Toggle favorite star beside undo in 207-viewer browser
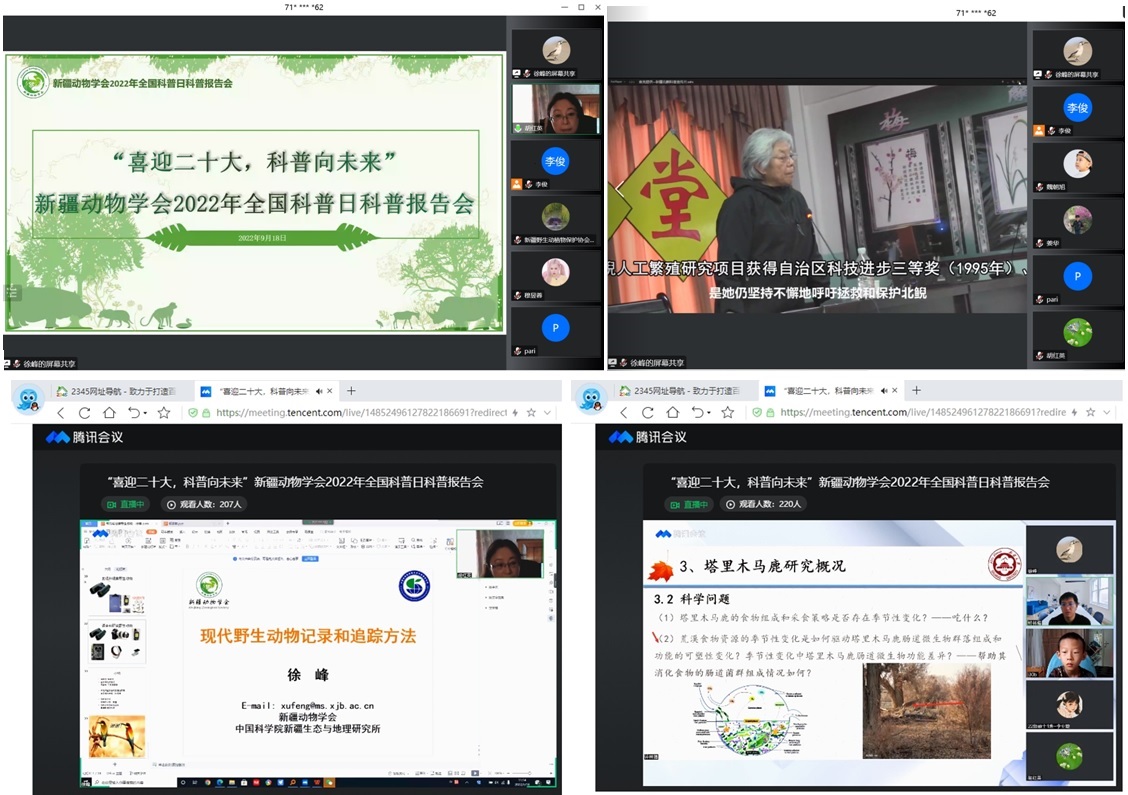This screenshot has height=795, width=1128. (164, 412)
